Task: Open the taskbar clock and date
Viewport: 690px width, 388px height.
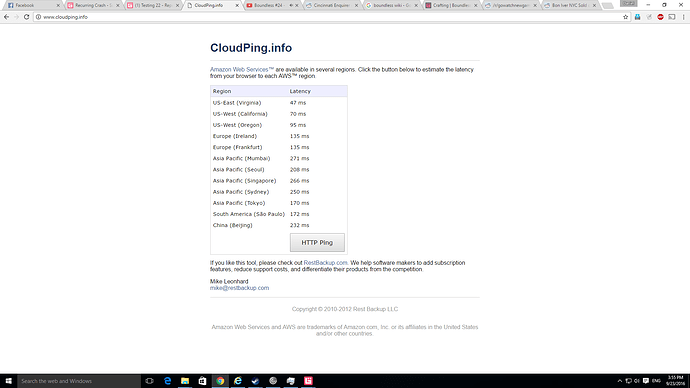Action: pyautogui.click(x=675, y=381)
